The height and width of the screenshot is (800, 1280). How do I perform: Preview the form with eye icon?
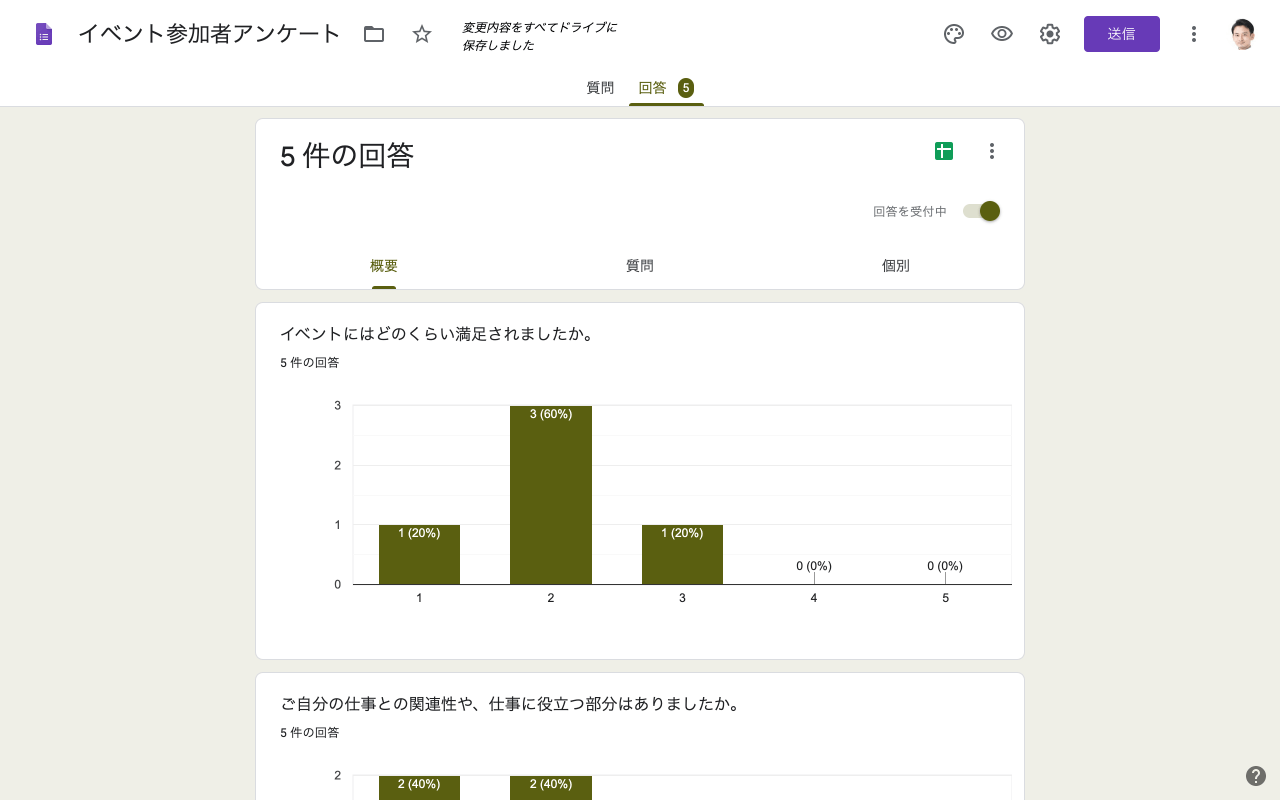pyautogui.click(x=1002, y=34)
